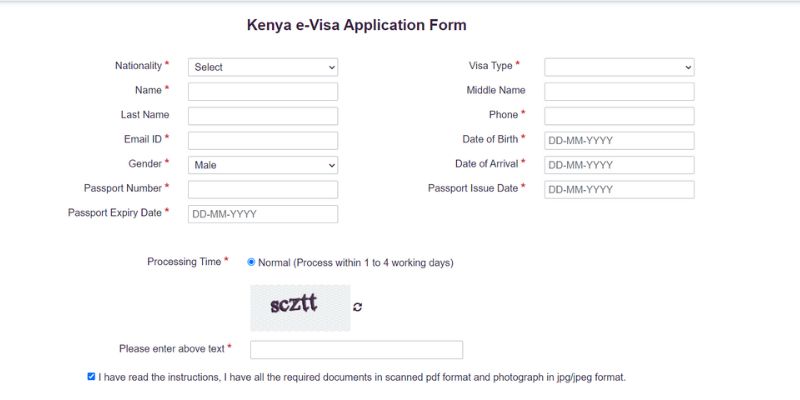Select the Phone input field
The height and width of the screenshot is (400, 800).
619,116
